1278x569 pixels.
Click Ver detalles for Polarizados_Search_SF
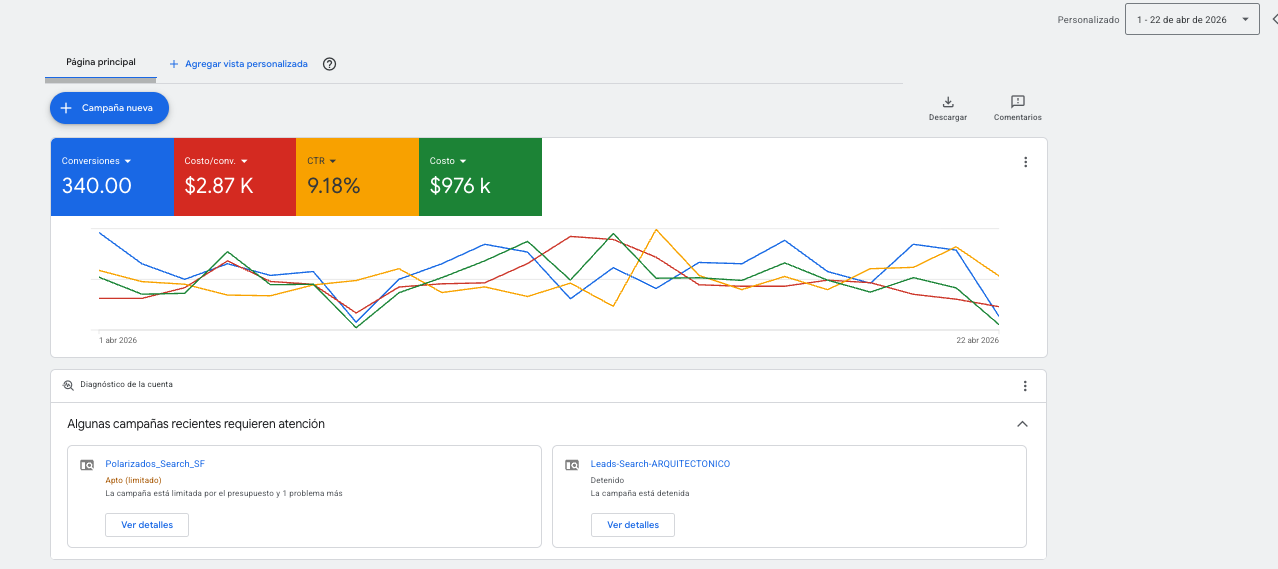[147, 525]
